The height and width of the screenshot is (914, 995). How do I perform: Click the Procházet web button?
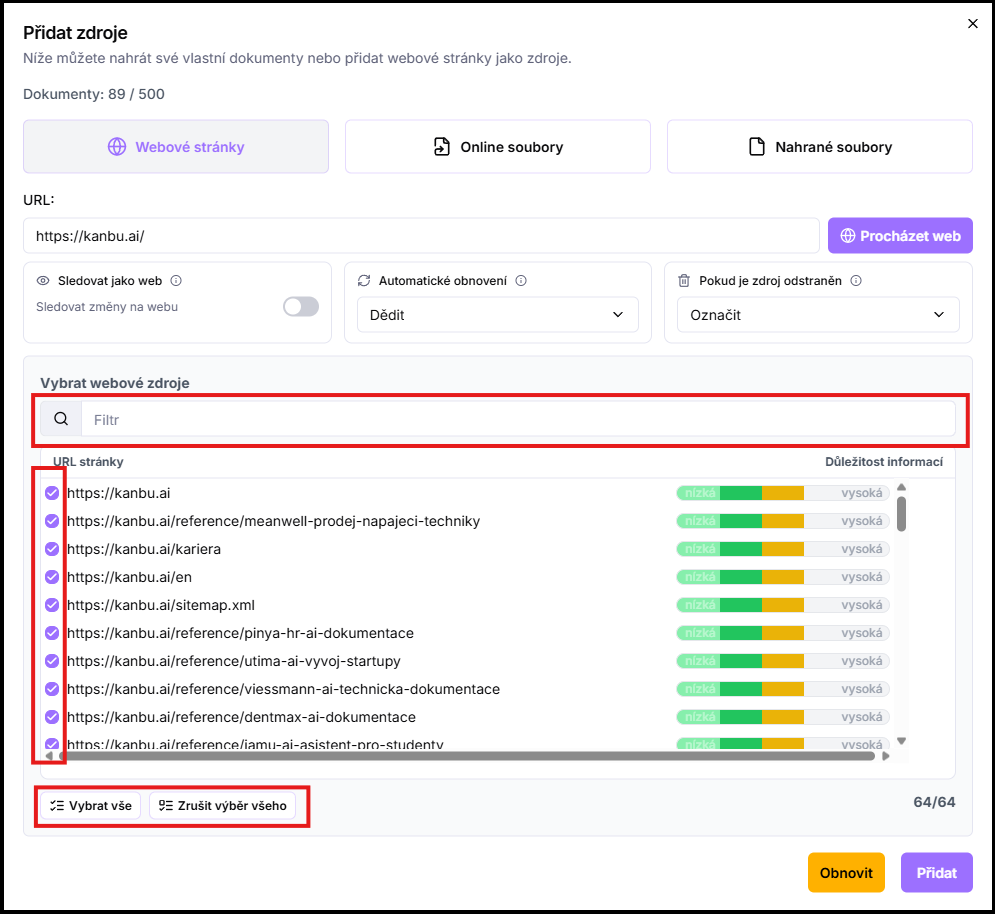point(900,235)
